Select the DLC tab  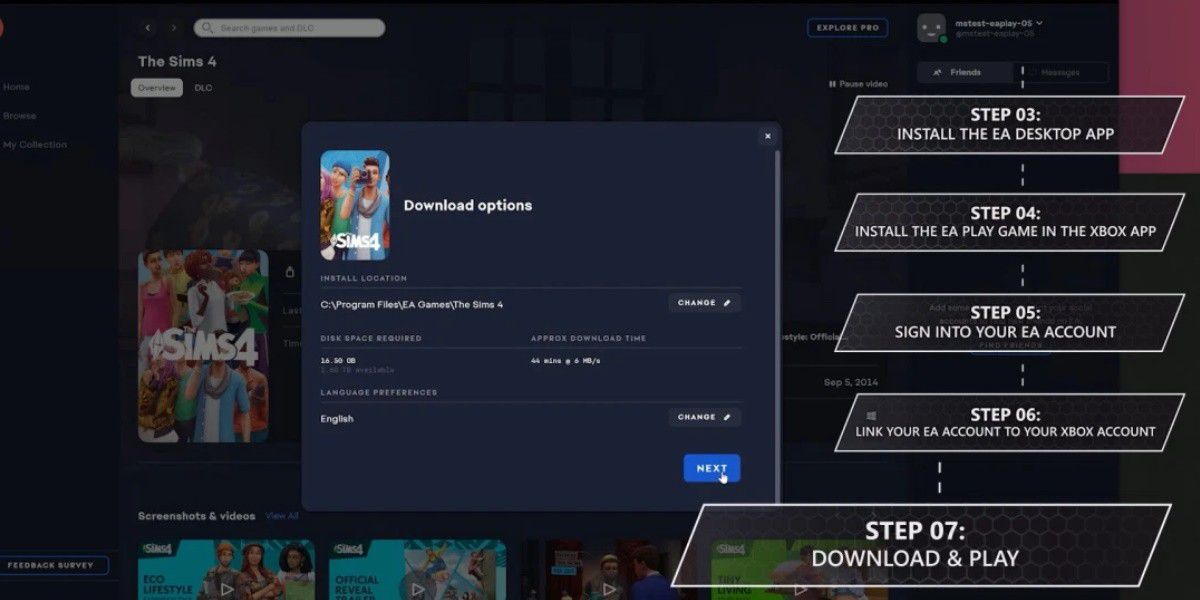click(x=203, y=88)
